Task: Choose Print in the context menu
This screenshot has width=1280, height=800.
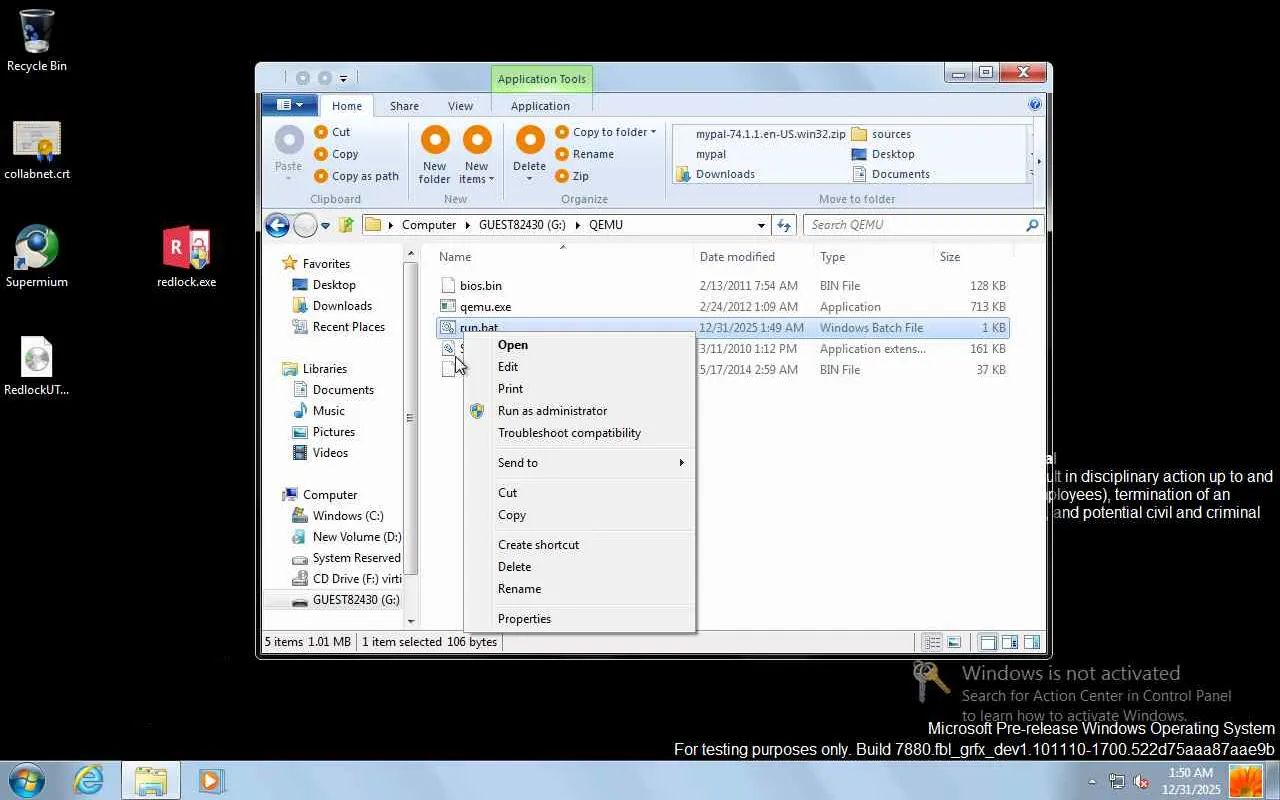Action: tap(580, 389)
